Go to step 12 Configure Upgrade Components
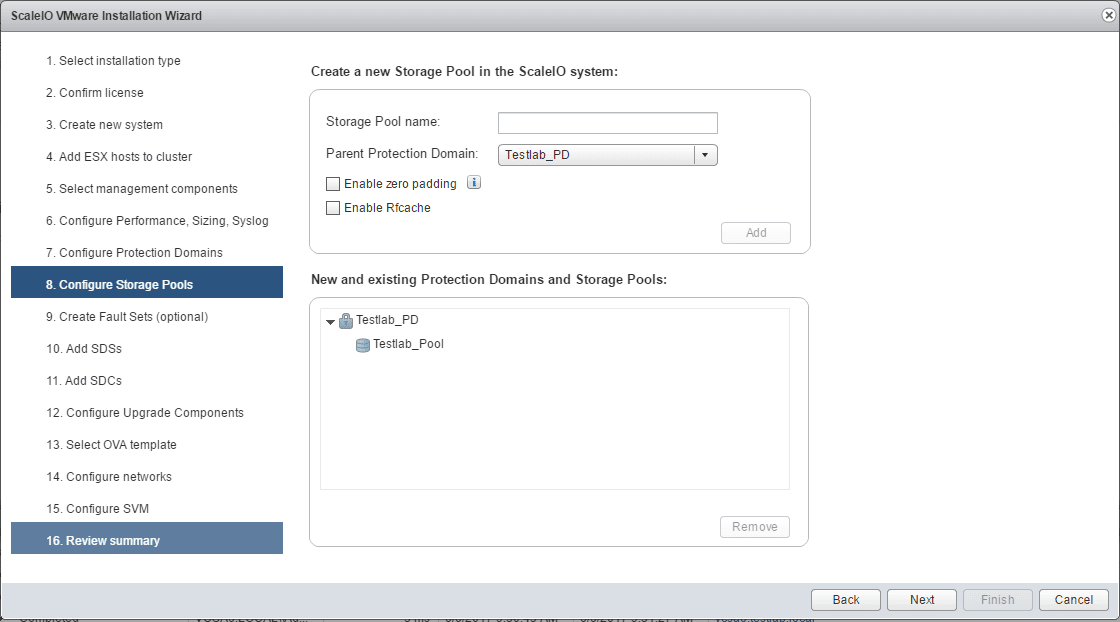 pyautogui.click(x=147, y=413)
